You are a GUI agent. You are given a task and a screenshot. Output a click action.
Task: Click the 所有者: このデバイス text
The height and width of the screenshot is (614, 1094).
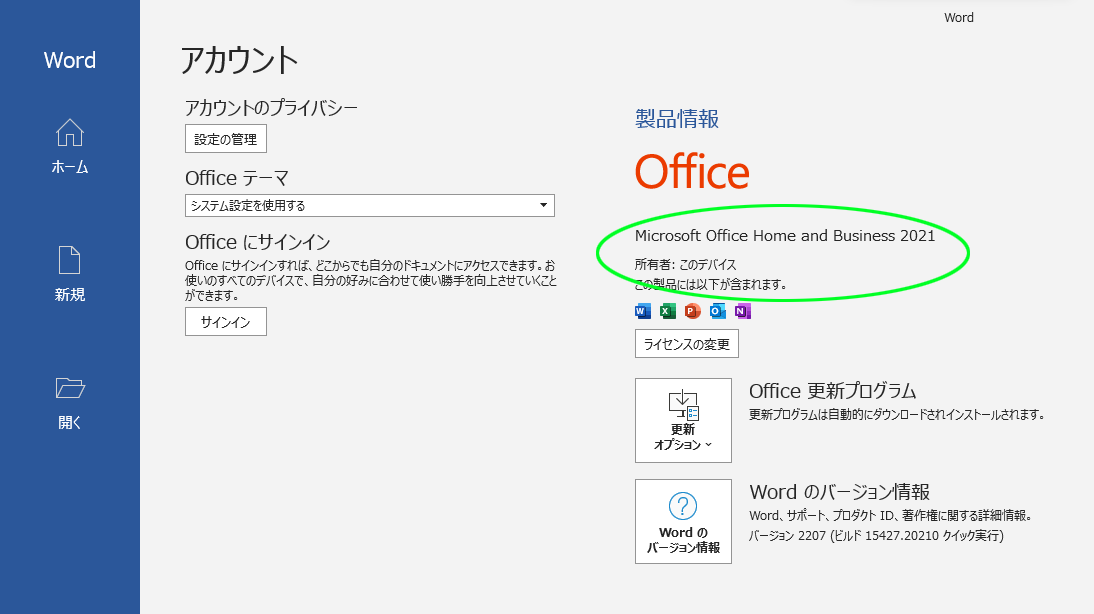point(685,264)
